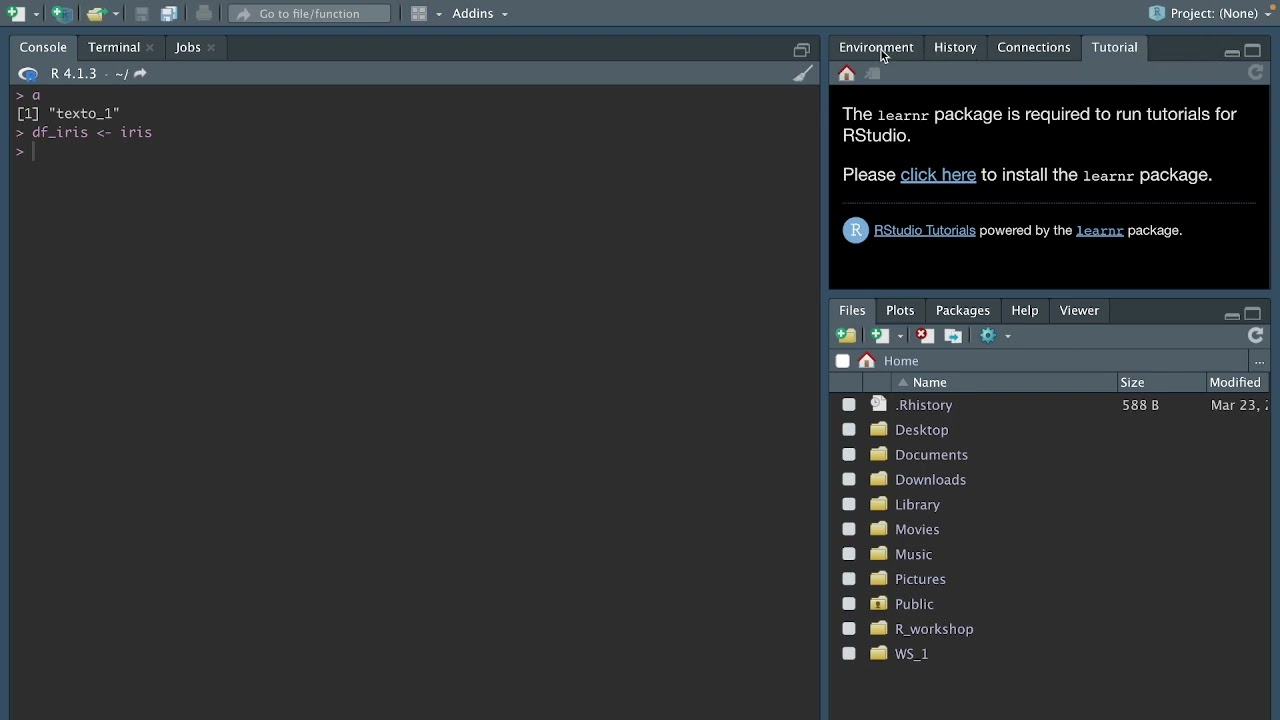Open the Pictures folder
This screenshot has height=720, width=1280.
pyautogui.click(x=920, y=579)
